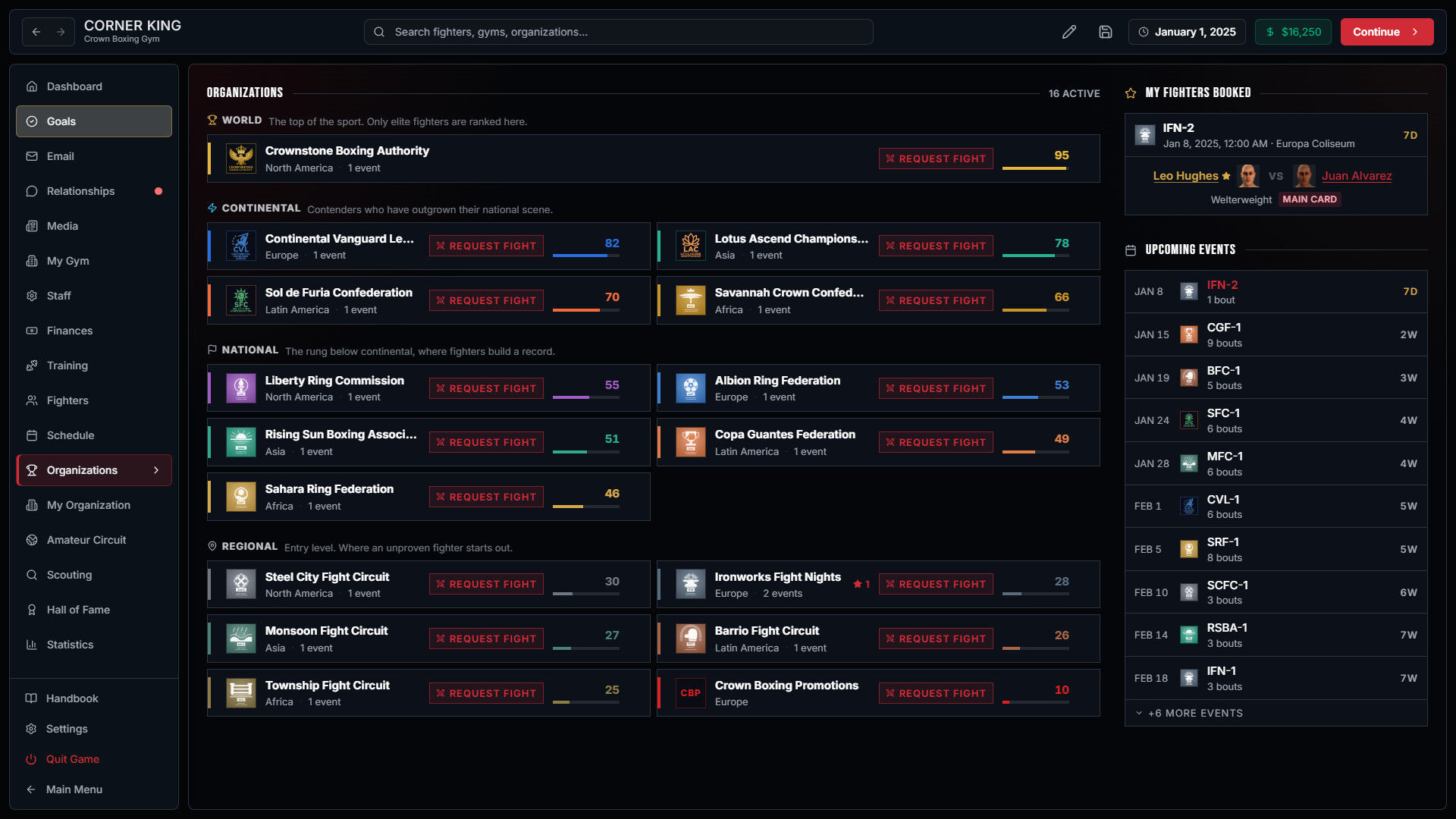Go to Amateur Circuit page
The height and width of the screenshot is (819, 1456).
tap(94, 540)
